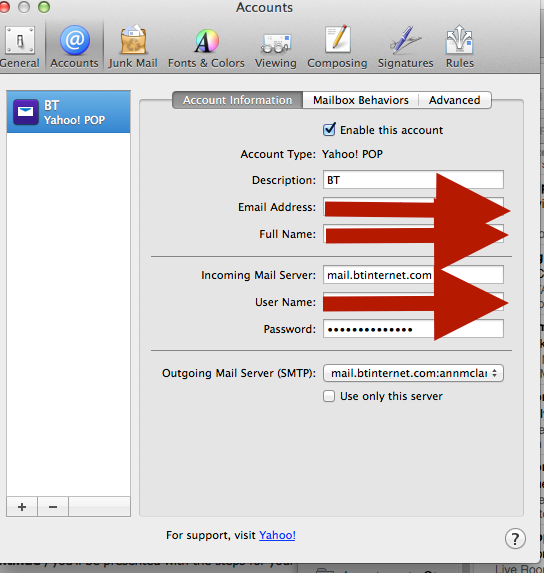Viewport: 544px width, 573px height.
Task: Toggle Enable this account checkbox
Action: pyautogui.click(x=329, y=130)
